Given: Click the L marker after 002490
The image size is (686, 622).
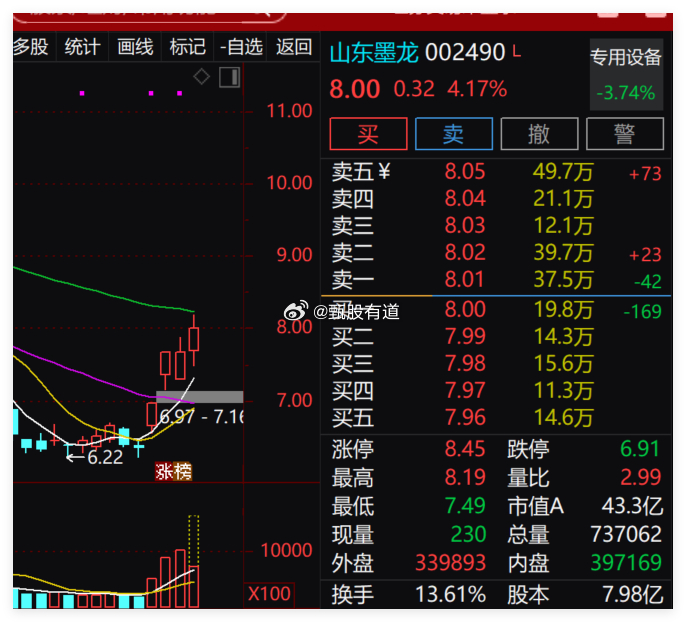Looking at the screenshot, I should pos(517,52).
